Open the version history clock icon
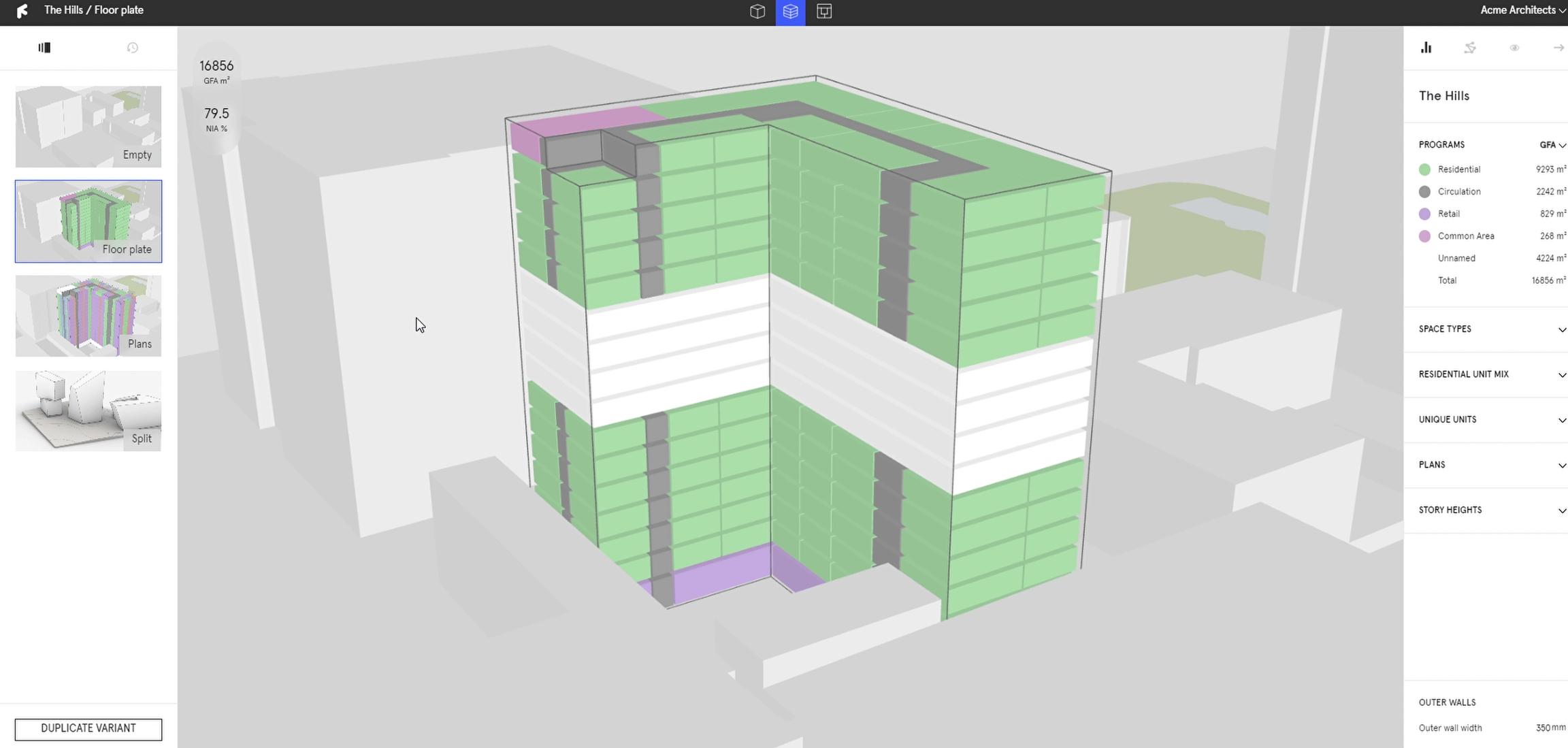This screenshot has width=1568, height=748. click(133, 48)
